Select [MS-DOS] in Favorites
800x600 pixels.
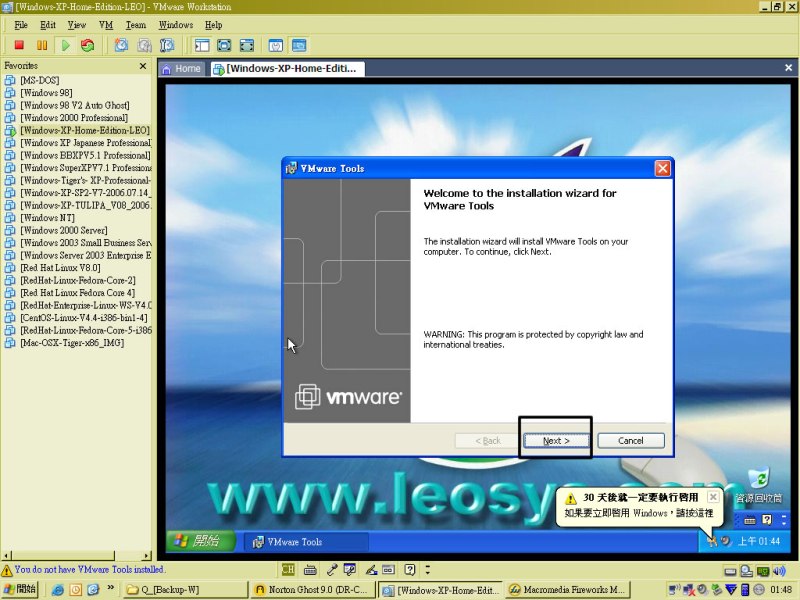coord(39,80)
